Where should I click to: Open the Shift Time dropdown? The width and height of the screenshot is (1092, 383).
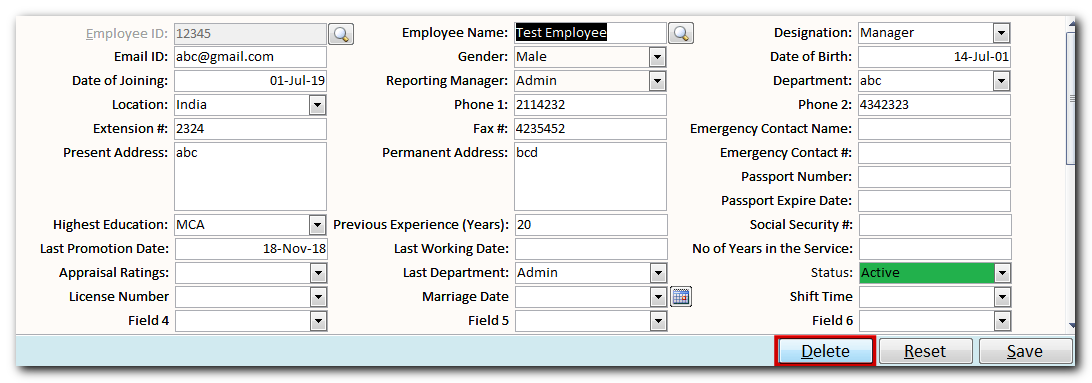(x=1002, y=297)
